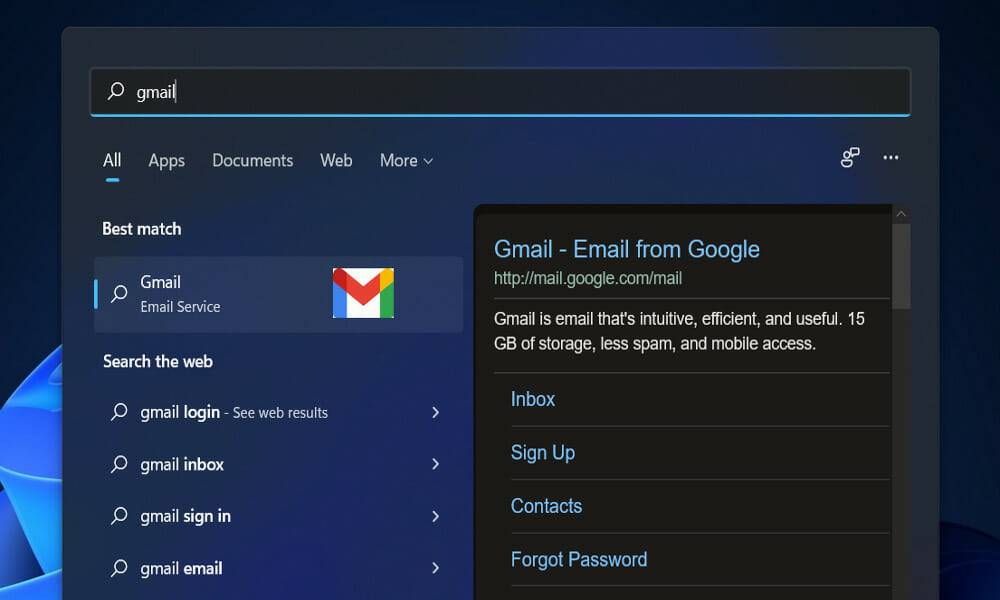Open the mail.google.com/mail URL
Screen dimensions: 1000x600
(x=588, y=278)
